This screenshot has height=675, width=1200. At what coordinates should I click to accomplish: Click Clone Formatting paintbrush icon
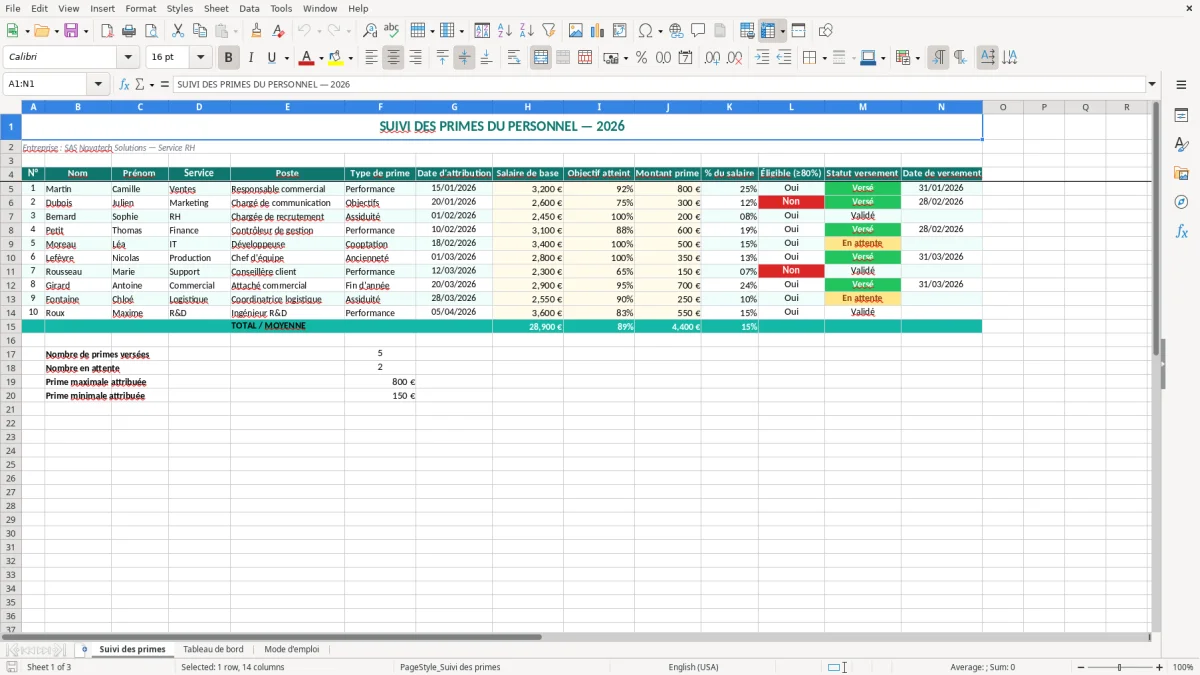[257, 31]
